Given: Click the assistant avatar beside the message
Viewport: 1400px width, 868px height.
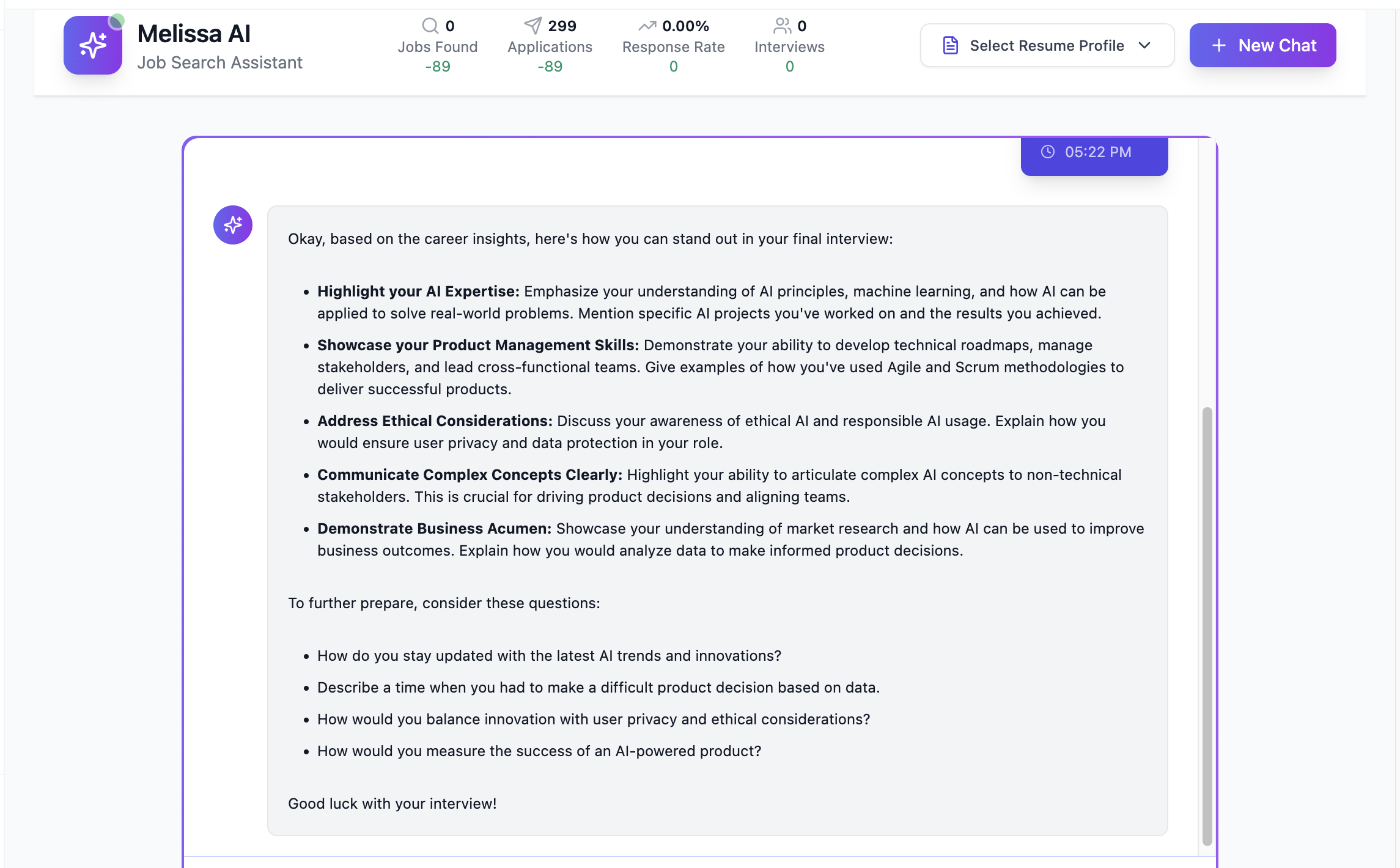Looking at the screenshot, I should 232,225.
